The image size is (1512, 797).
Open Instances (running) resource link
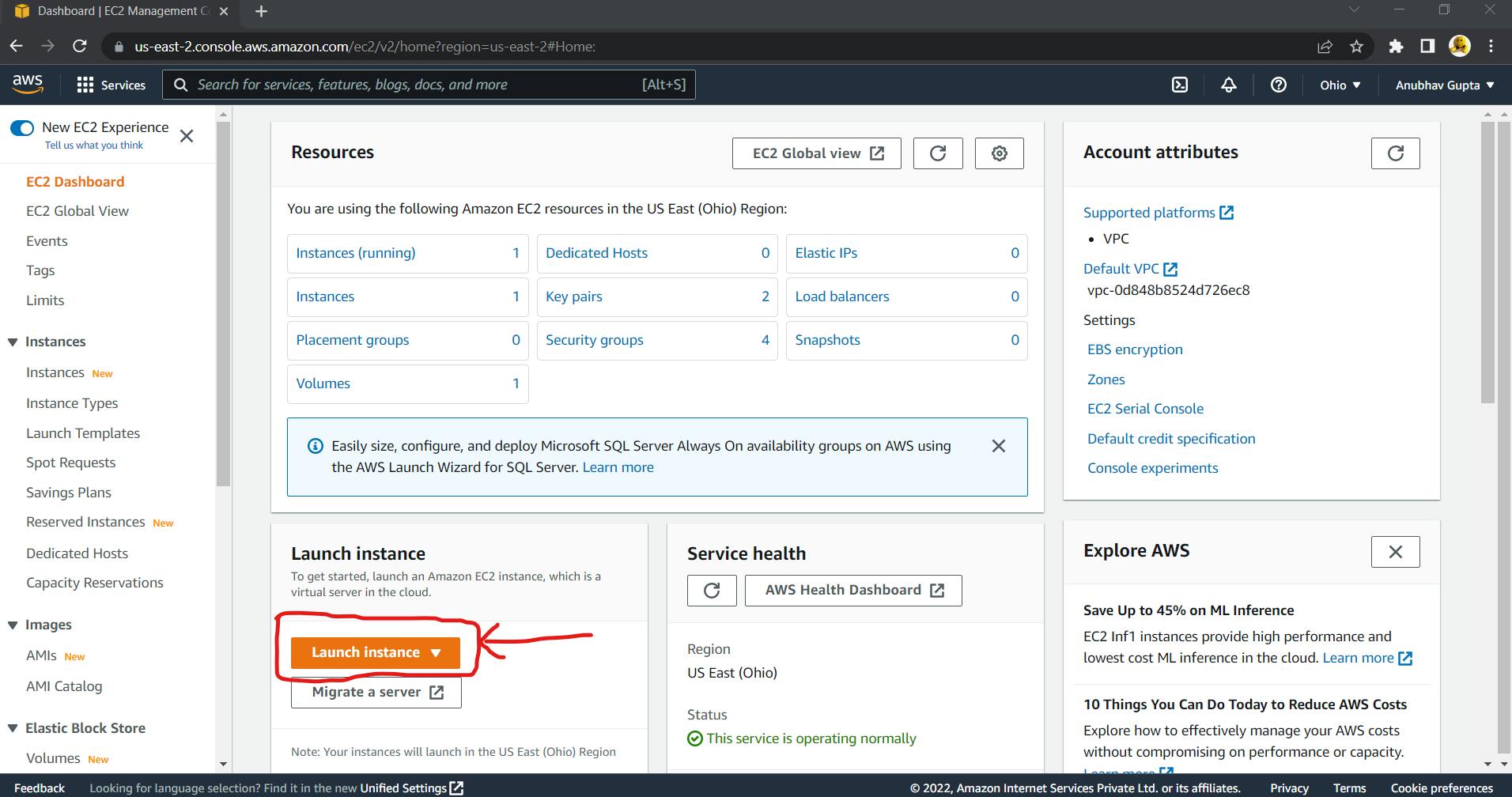coord(356,253)
